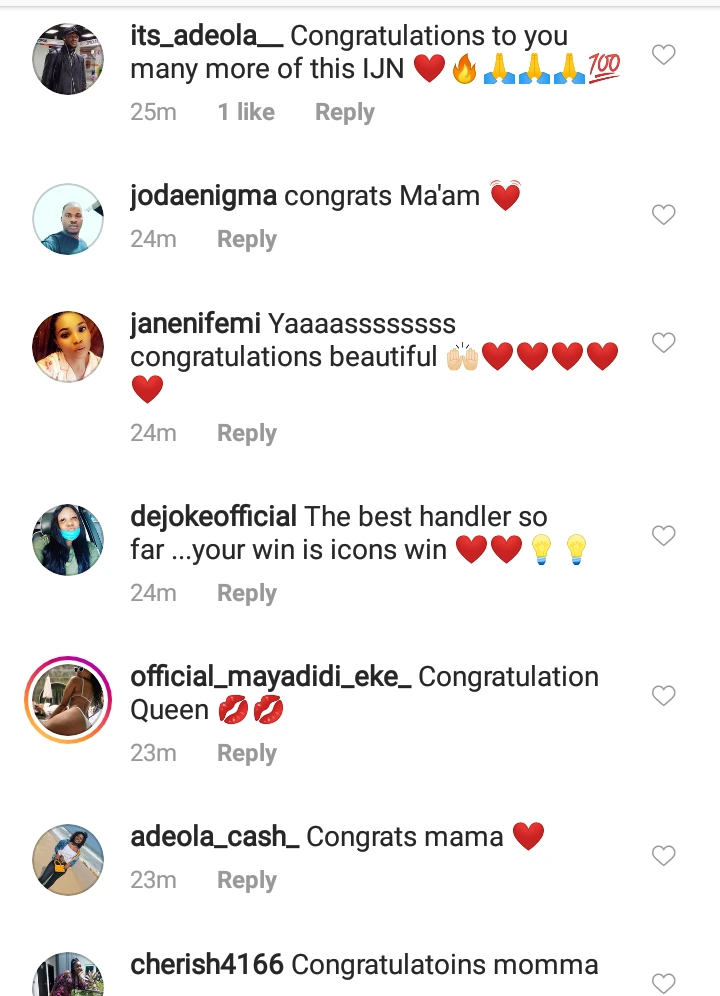Reply to dejokeofficial's comment

pyautogui.click(x=247, y=593)
